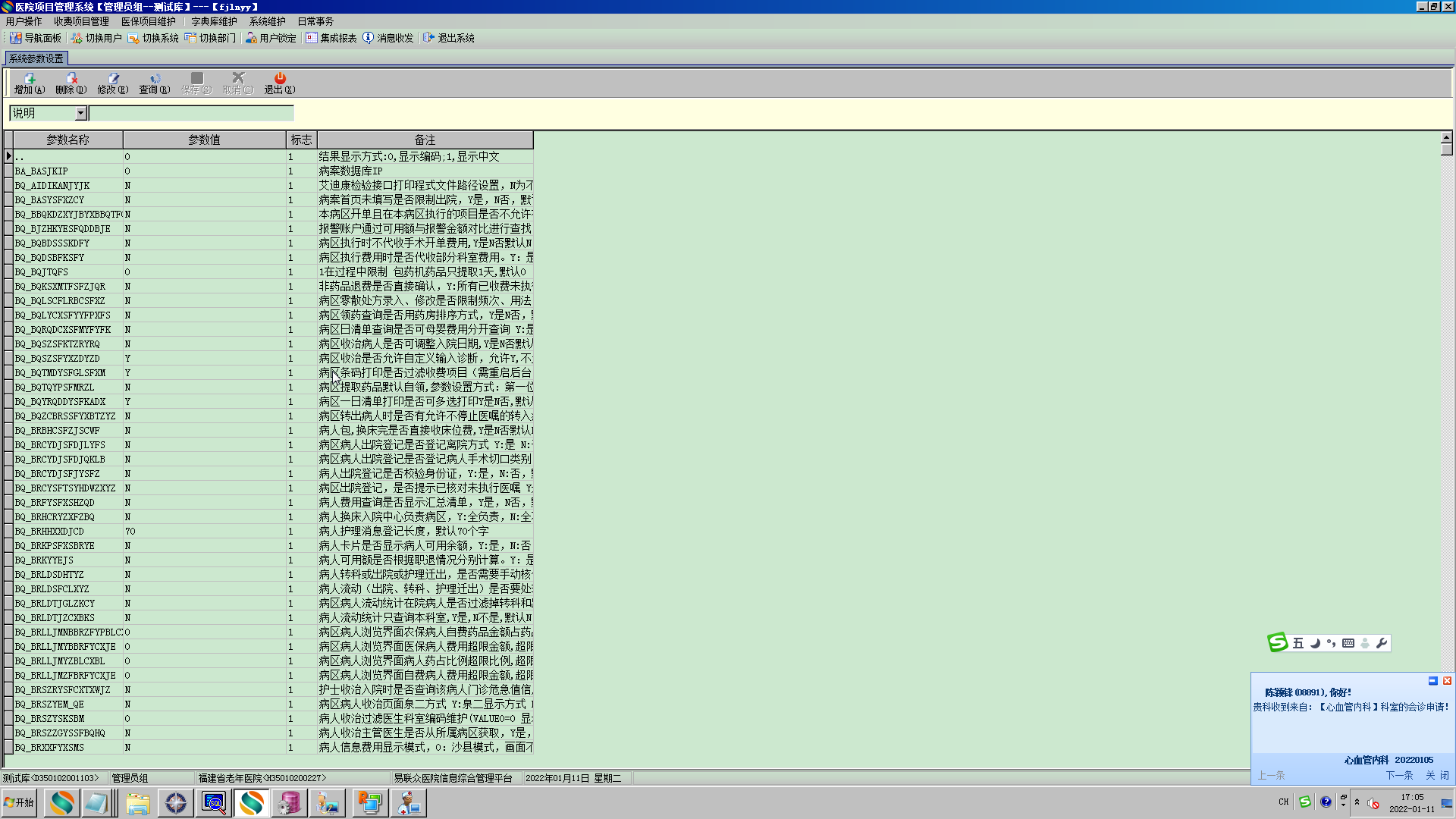This screenshot has width=1456, height=819.
Task: Open the 导航面板 navigation panel
Action: click(x=36, y=38)
